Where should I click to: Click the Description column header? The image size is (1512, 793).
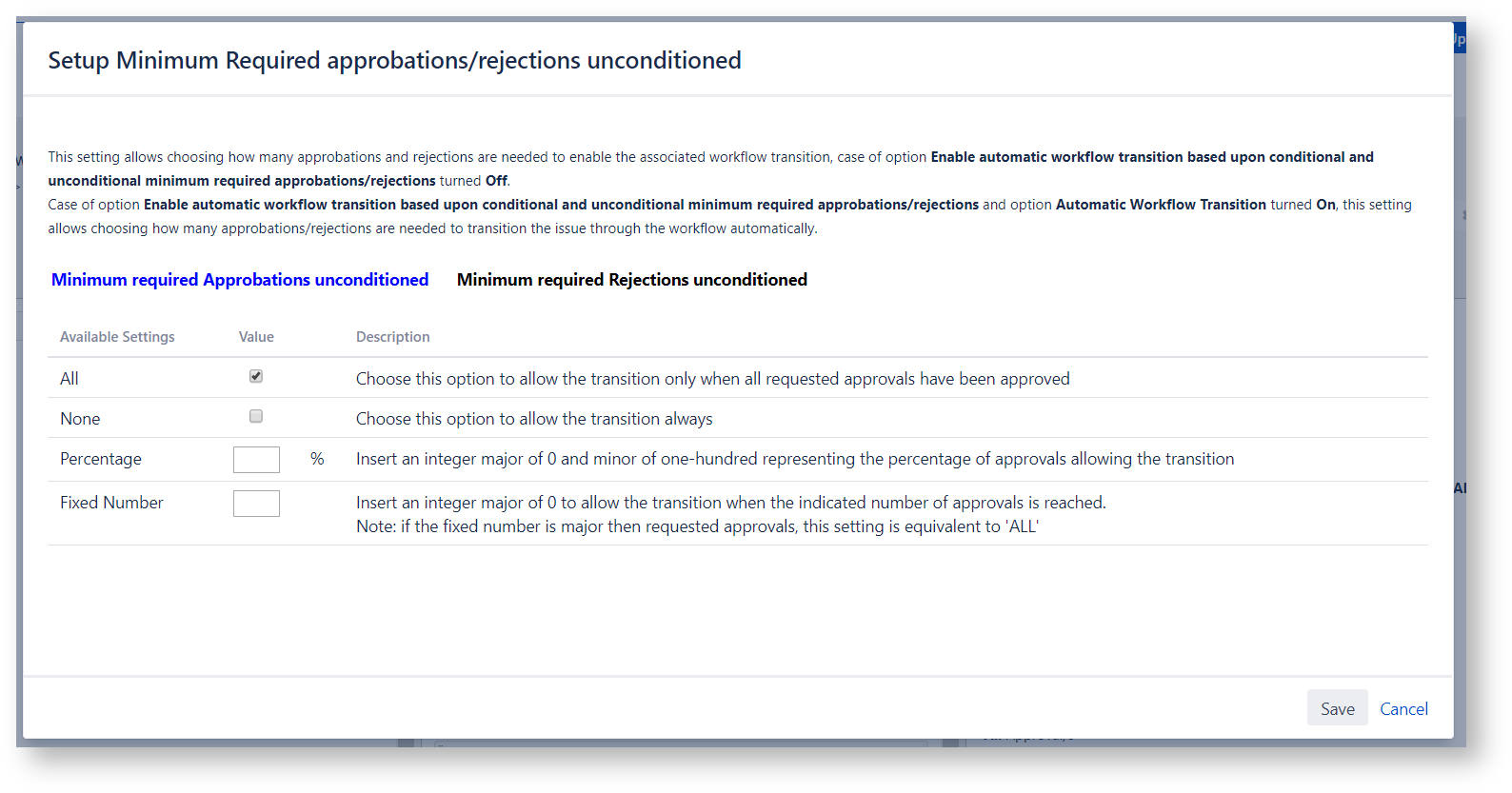coord(392,337)
